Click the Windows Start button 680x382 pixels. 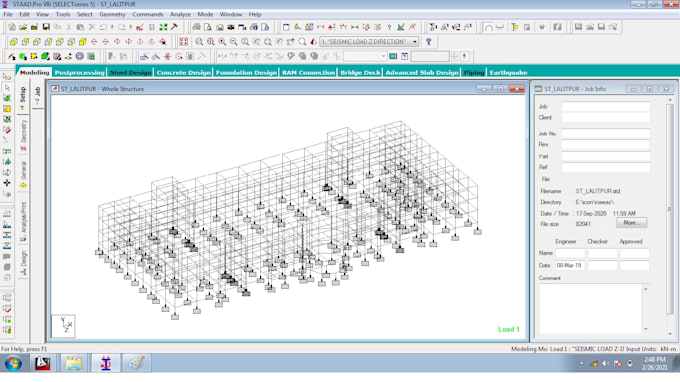coord(13,363)
